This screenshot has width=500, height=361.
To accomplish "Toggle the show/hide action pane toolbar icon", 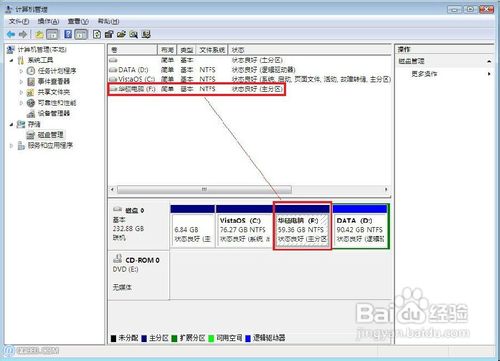I will [x=81, y=34].
